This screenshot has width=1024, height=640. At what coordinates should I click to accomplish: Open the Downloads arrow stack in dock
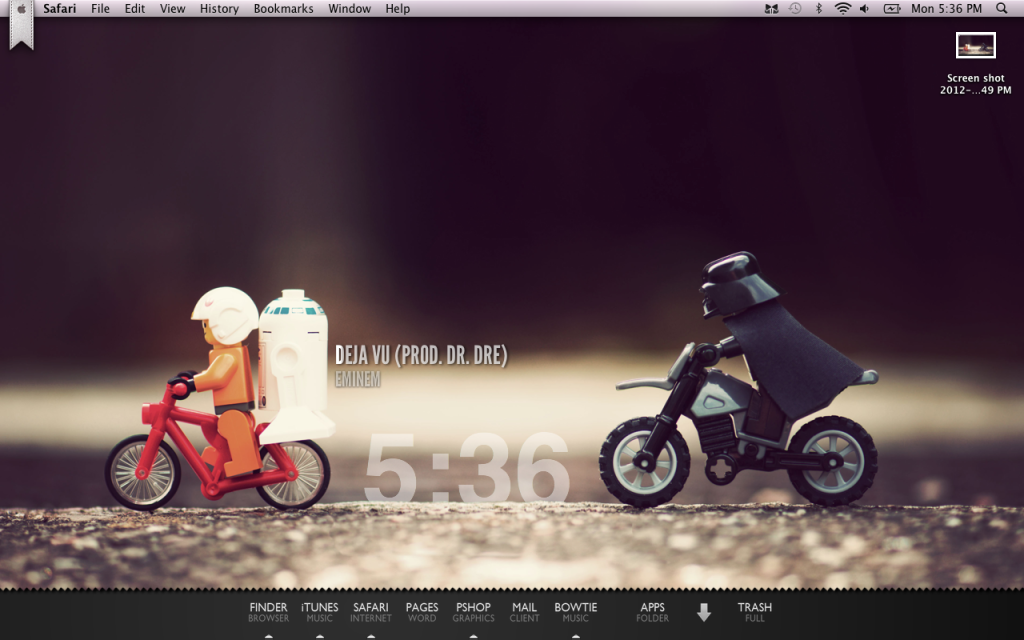[x=703, y=613]
